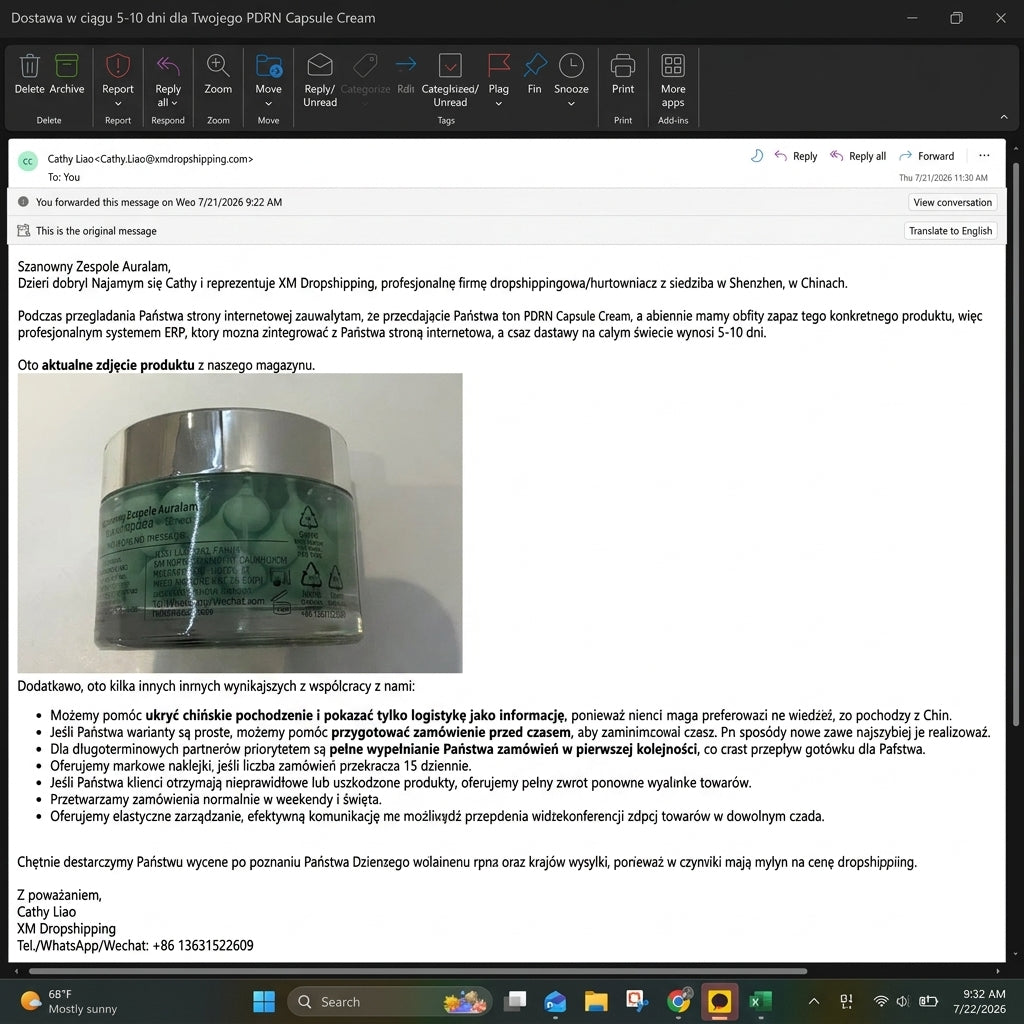Click the blue arrow Rdli icon
1024x1024 pixels.
(406, 64)
